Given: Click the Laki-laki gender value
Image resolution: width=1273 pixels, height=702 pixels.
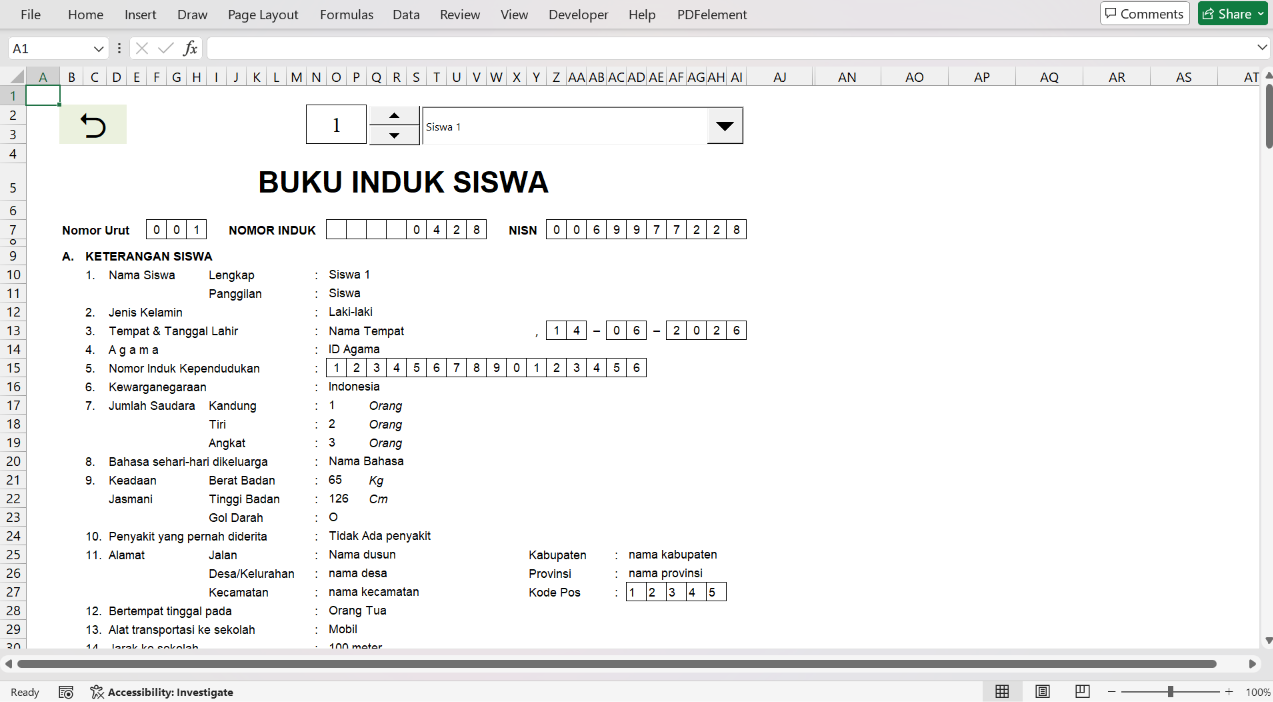Looking at the screenshot, I should click(350, 312).
